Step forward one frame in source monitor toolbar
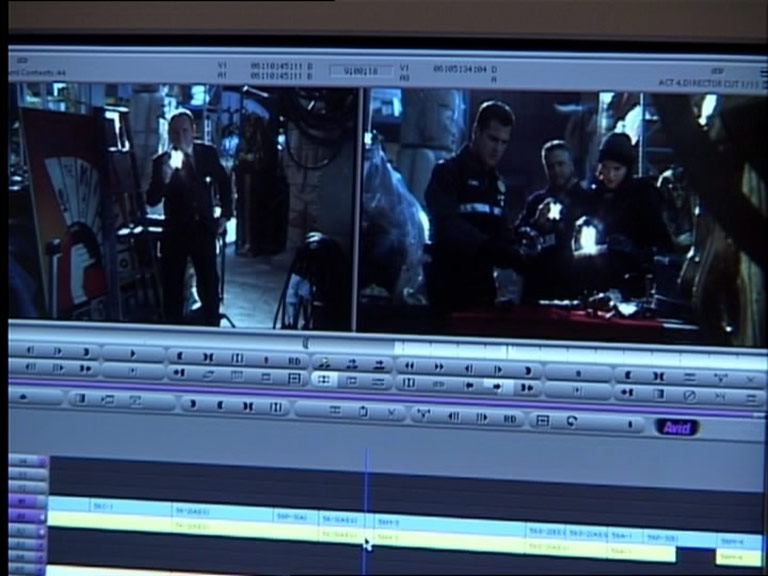768x576 pixels. coord(58,351)
